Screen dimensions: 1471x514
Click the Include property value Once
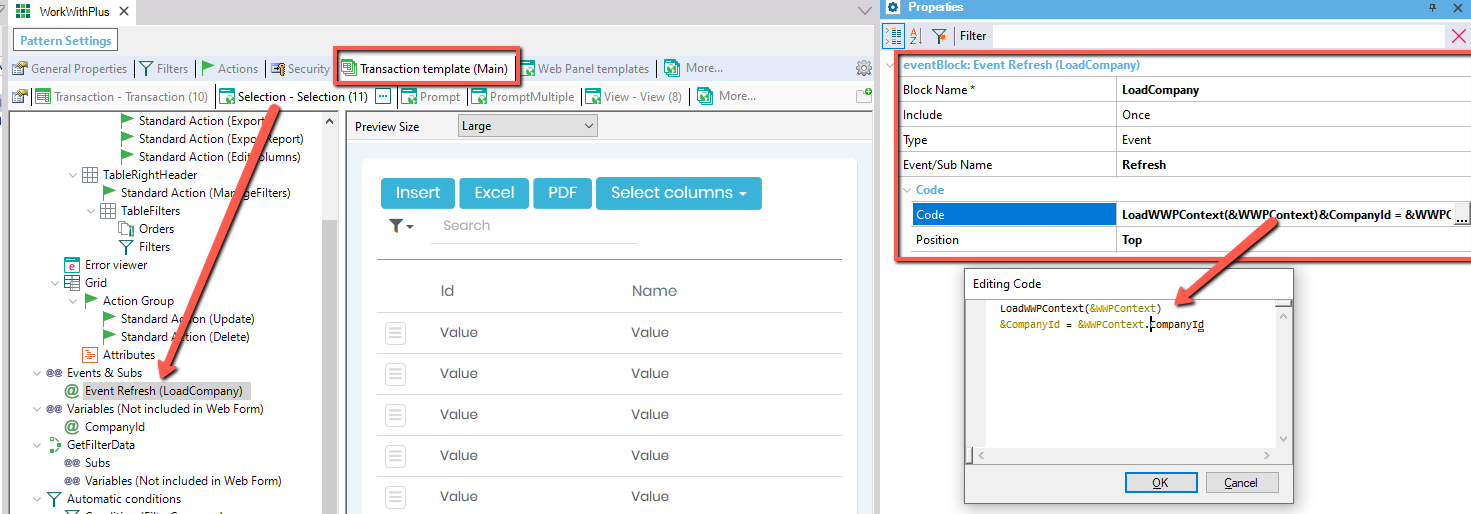1137,115
